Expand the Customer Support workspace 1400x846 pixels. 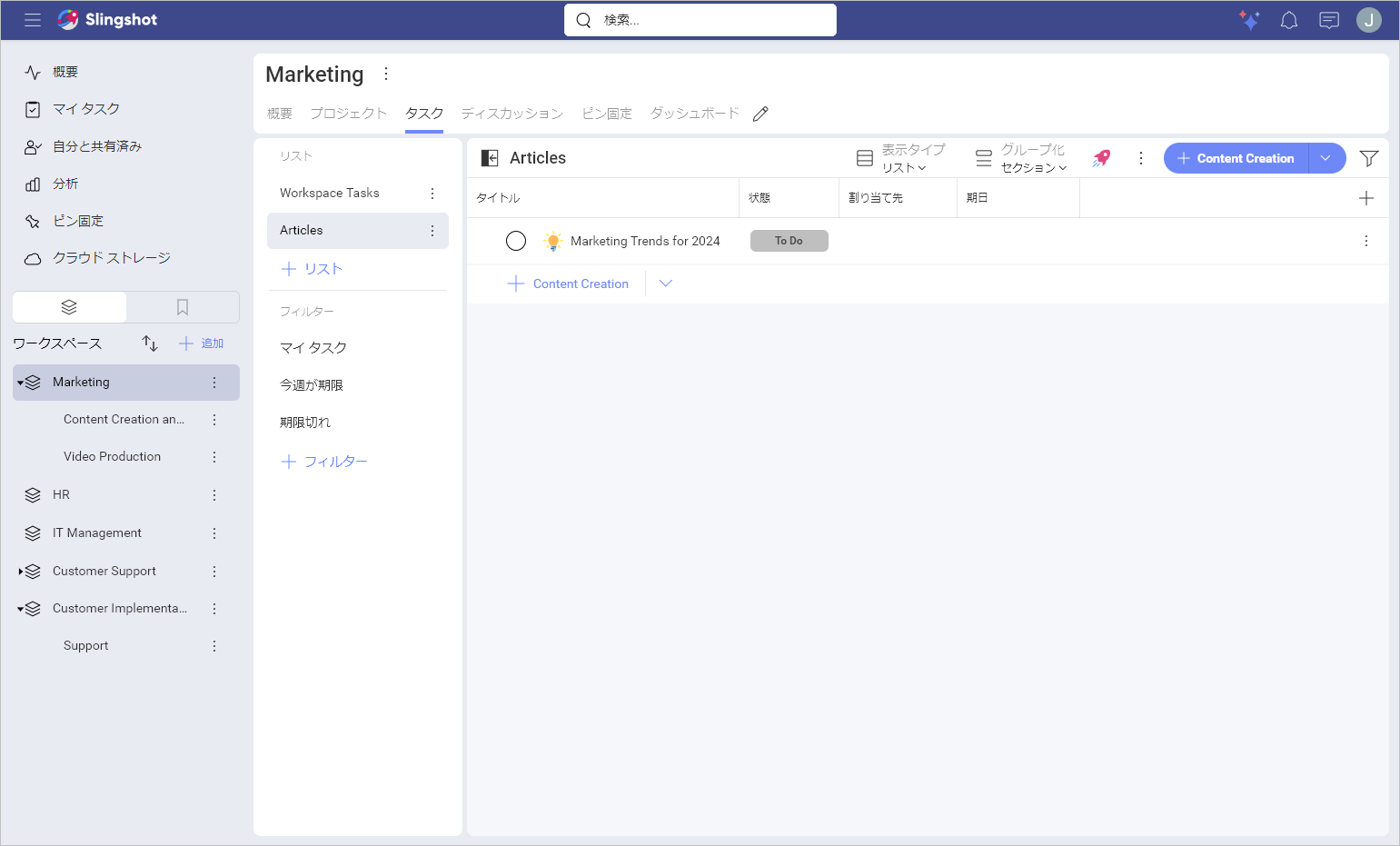(x=21, y=572)
